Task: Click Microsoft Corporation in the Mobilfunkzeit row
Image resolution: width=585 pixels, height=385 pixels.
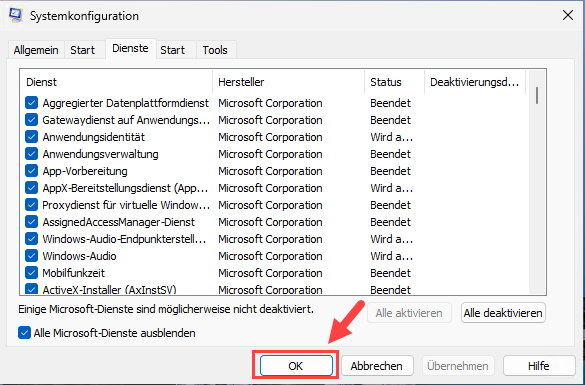Action: coord(270,273)
